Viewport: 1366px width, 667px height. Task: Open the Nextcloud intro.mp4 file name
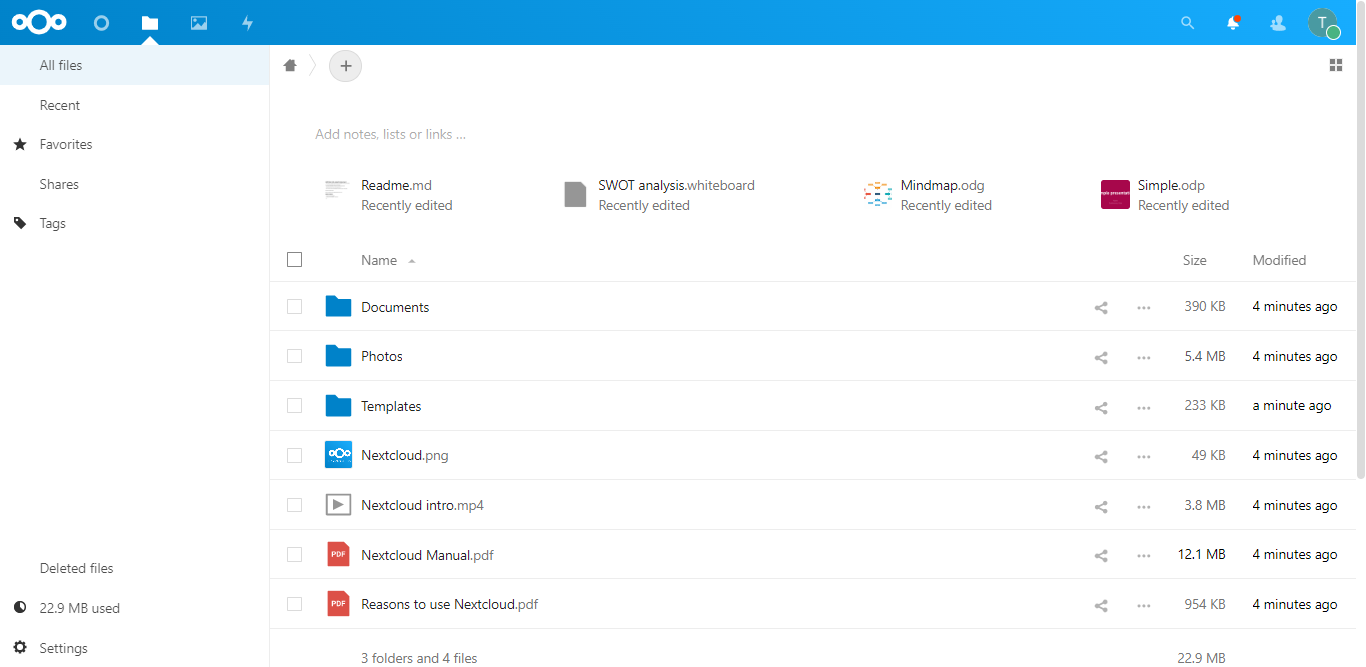pos(422,505)
